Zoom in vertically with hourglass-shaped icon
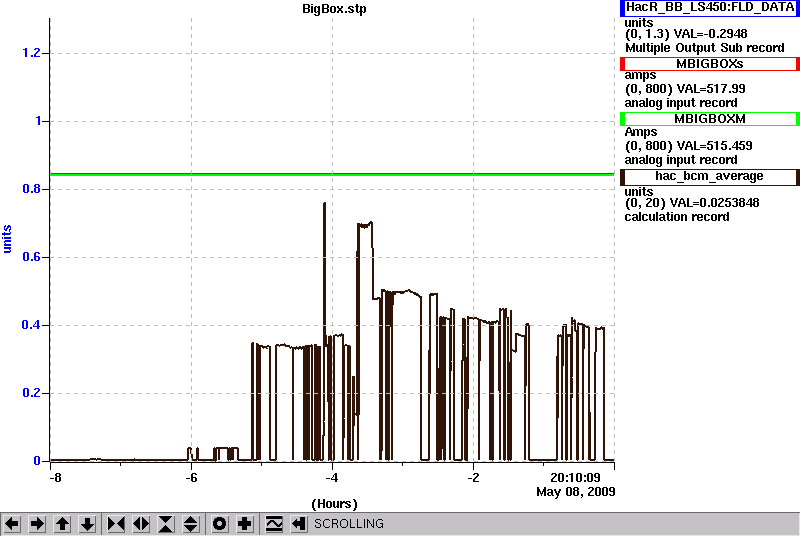Image resolution: width=800 pixels, height=536 pixels. pyautogui.click(x=166, y=524)
